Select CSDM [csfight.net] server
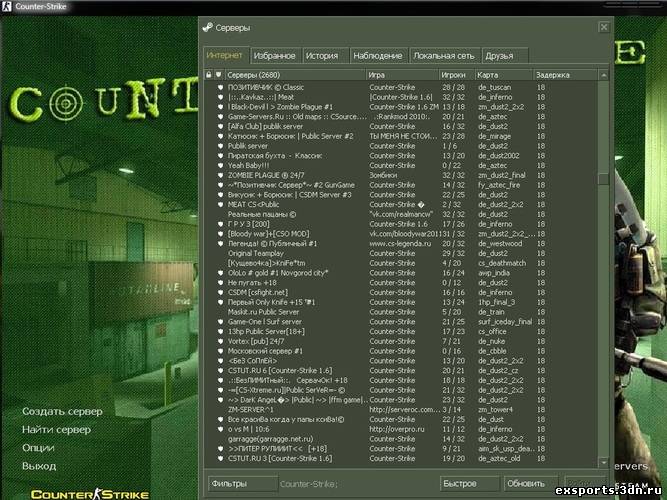This screenshot has height=500, width=667. 401,292
